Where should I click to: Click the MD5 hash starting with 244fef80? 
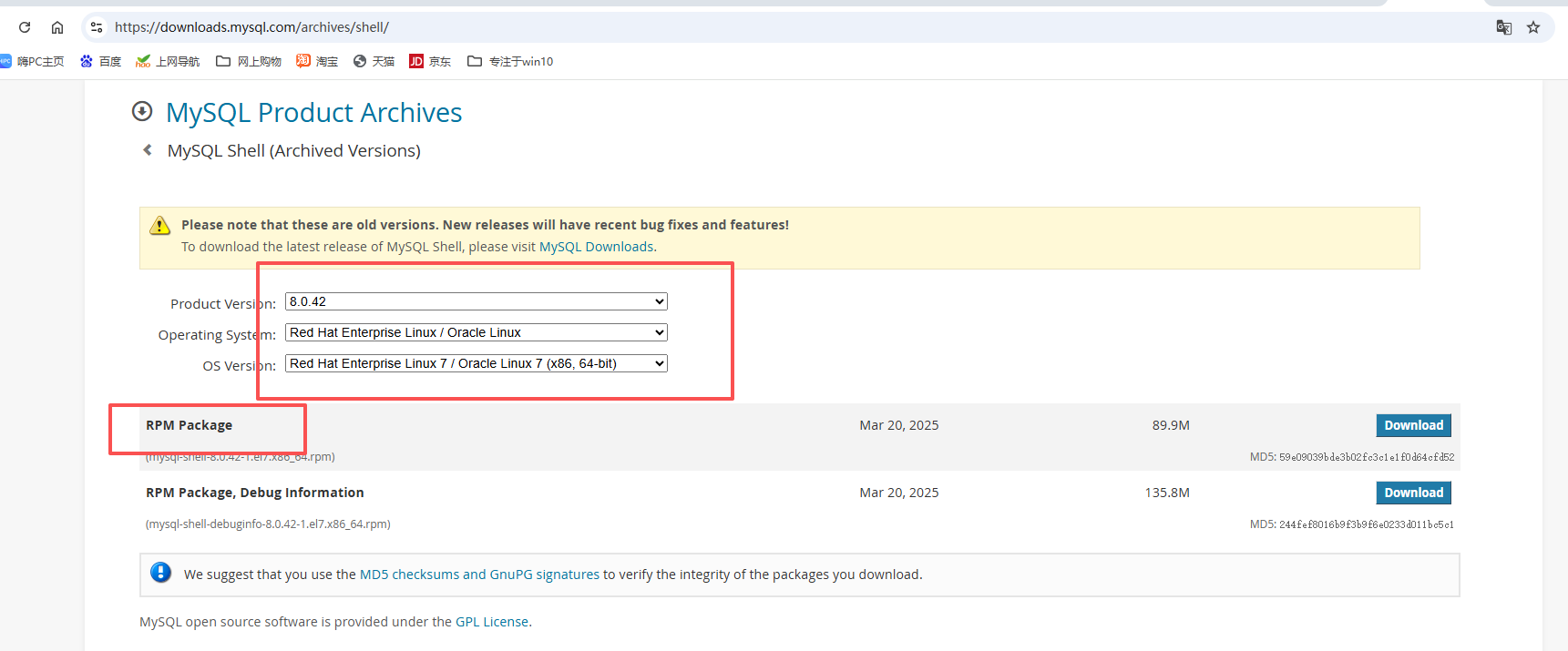pos(1367,524)
